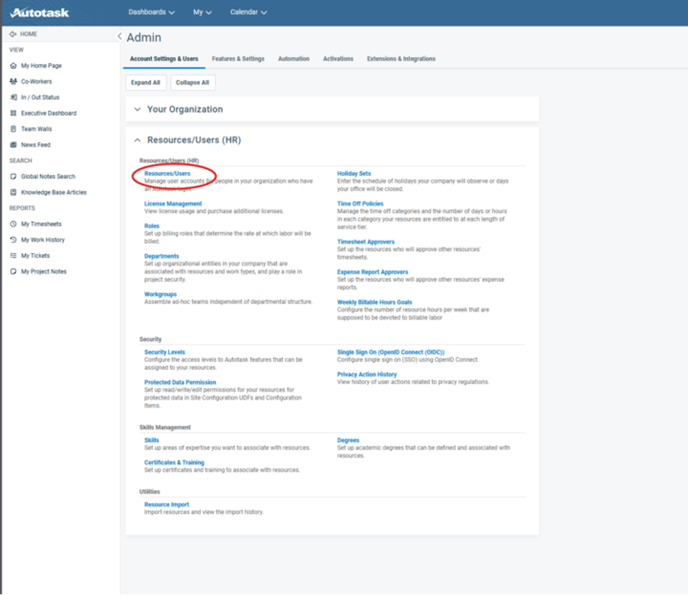Click the Utilities section heading

click(x=150, y=491)
